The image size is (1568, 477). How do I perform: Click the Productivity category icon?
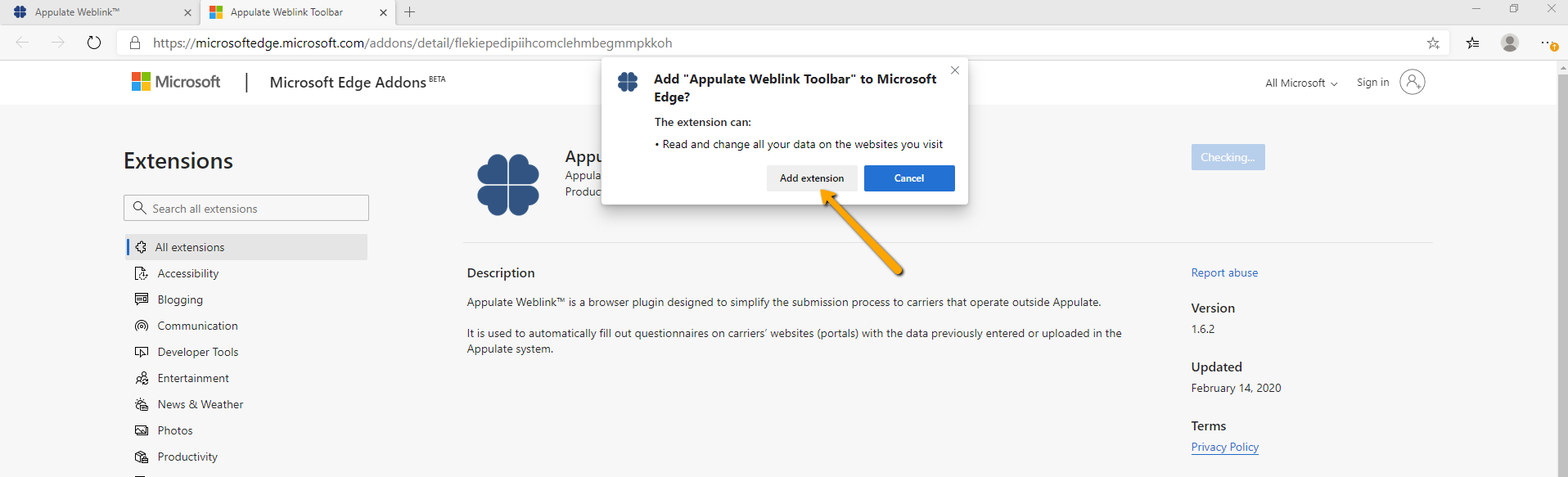142,457
